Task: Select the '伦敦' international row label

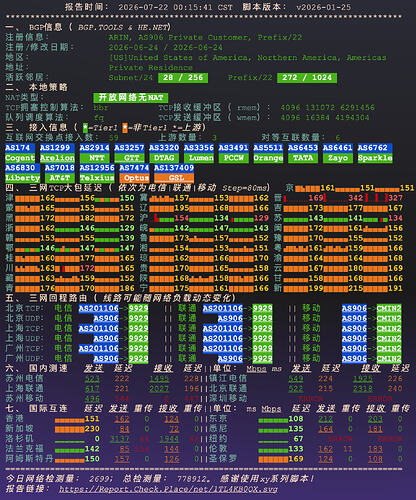Action: (218, 449)
